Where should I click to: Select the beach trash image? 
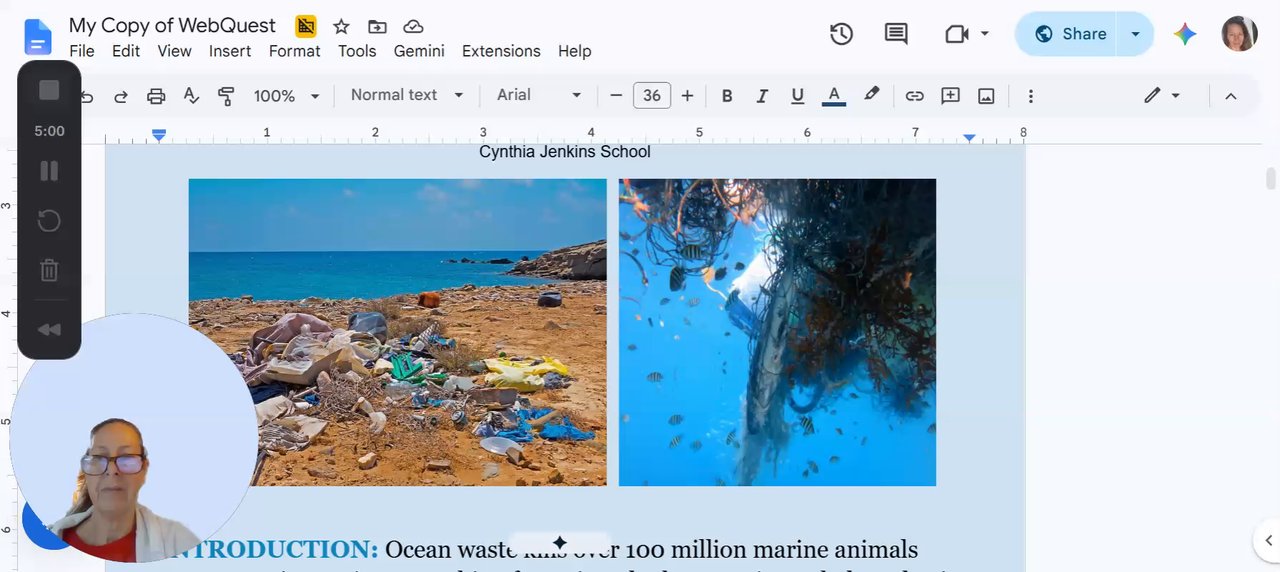397,332
